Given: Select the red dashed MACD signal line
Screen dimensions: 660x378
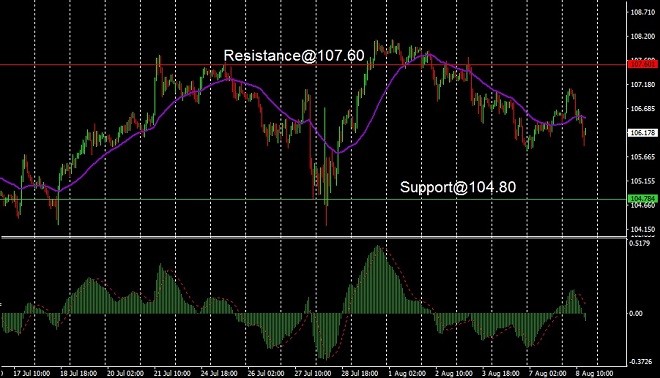Looking at the screenshot, I should pos(400,267).
